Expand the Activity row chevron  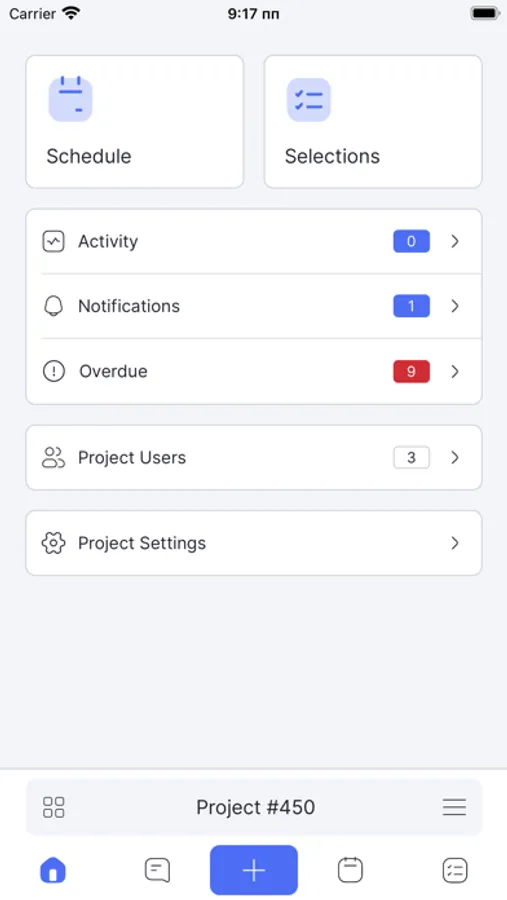(455, 242)
